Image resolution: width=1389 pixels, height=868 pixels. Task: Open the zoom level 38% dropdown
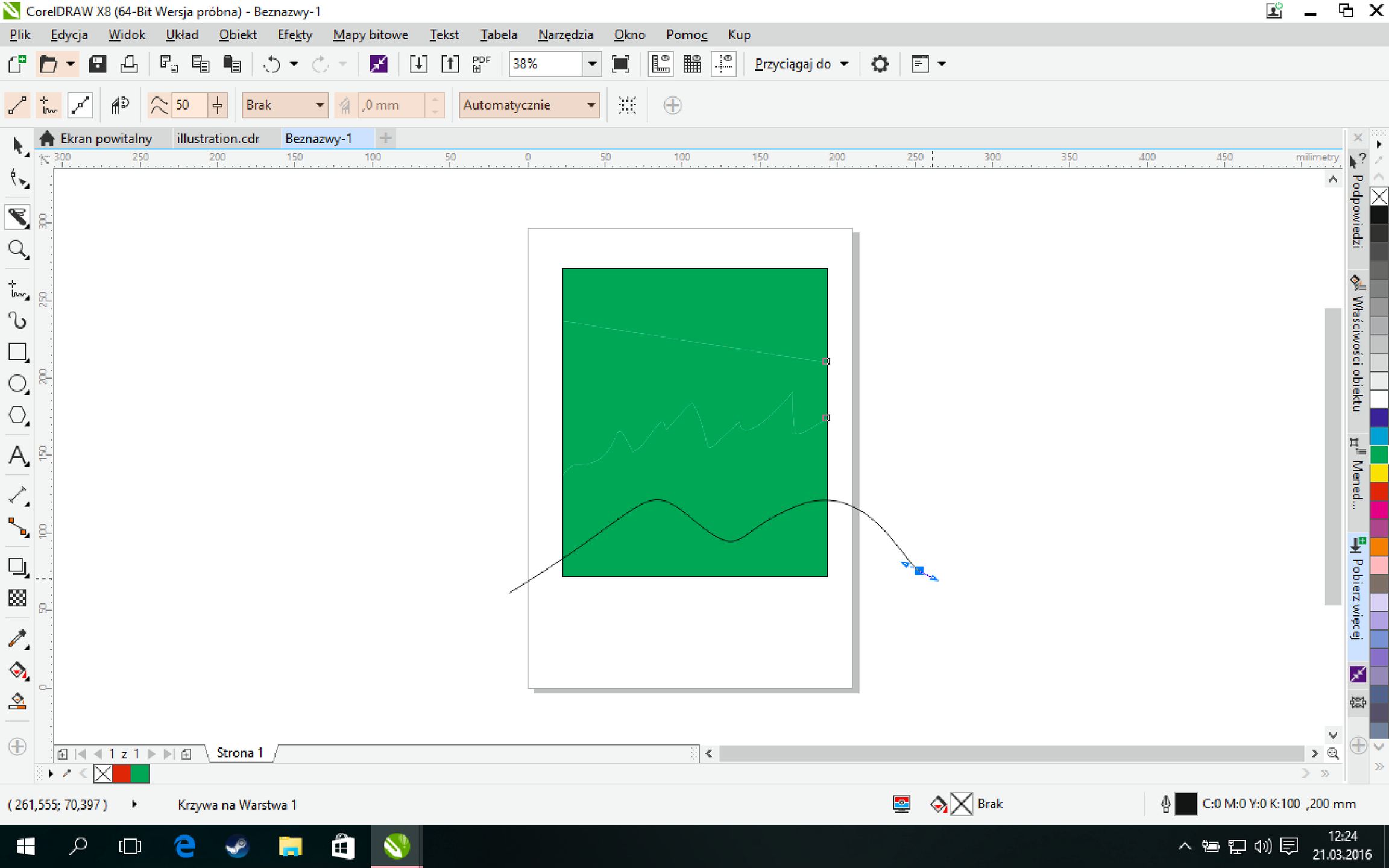(x=592, y=64)
